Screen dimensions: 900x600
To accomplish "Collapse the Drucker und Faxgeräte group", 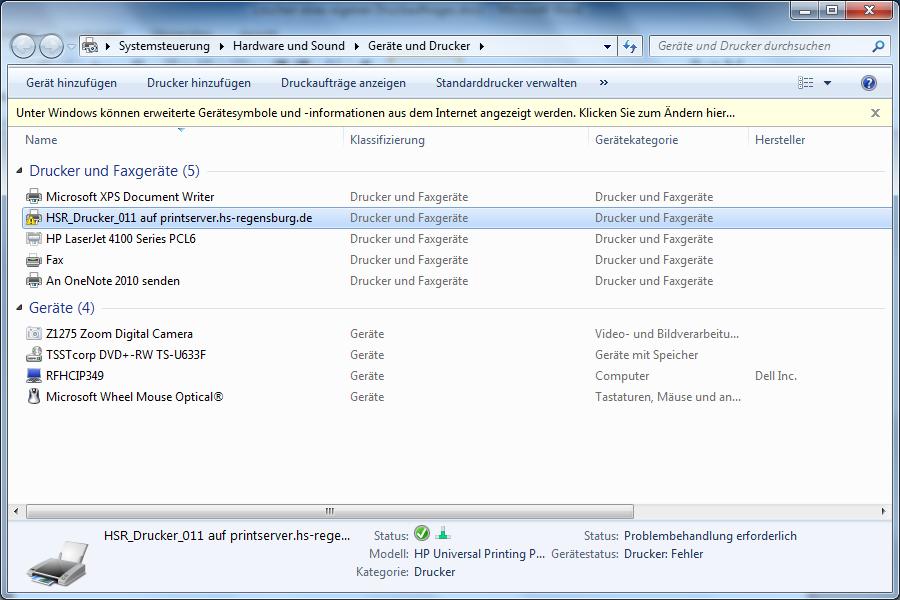I will point(20,171).
